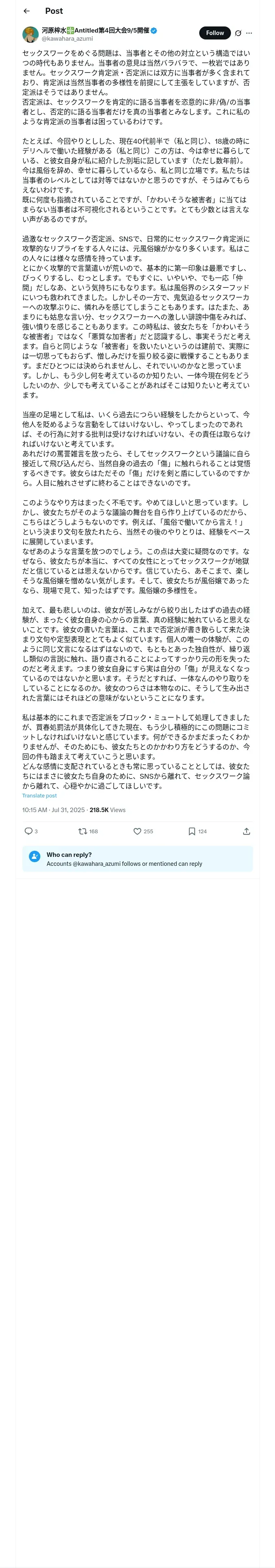Open the three-dot more options menu
Image resolution: width=275 pixels, height=1568 pixels.
(x=249, y=33)
